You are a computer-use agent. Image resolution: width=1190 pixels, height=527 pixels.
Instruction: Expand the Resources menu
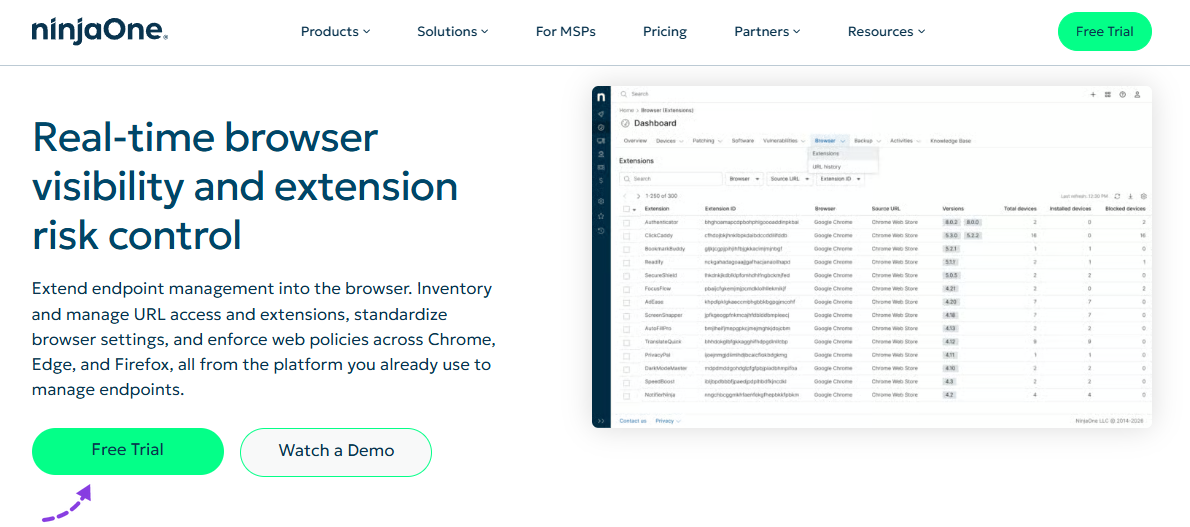tap(886, 32)
